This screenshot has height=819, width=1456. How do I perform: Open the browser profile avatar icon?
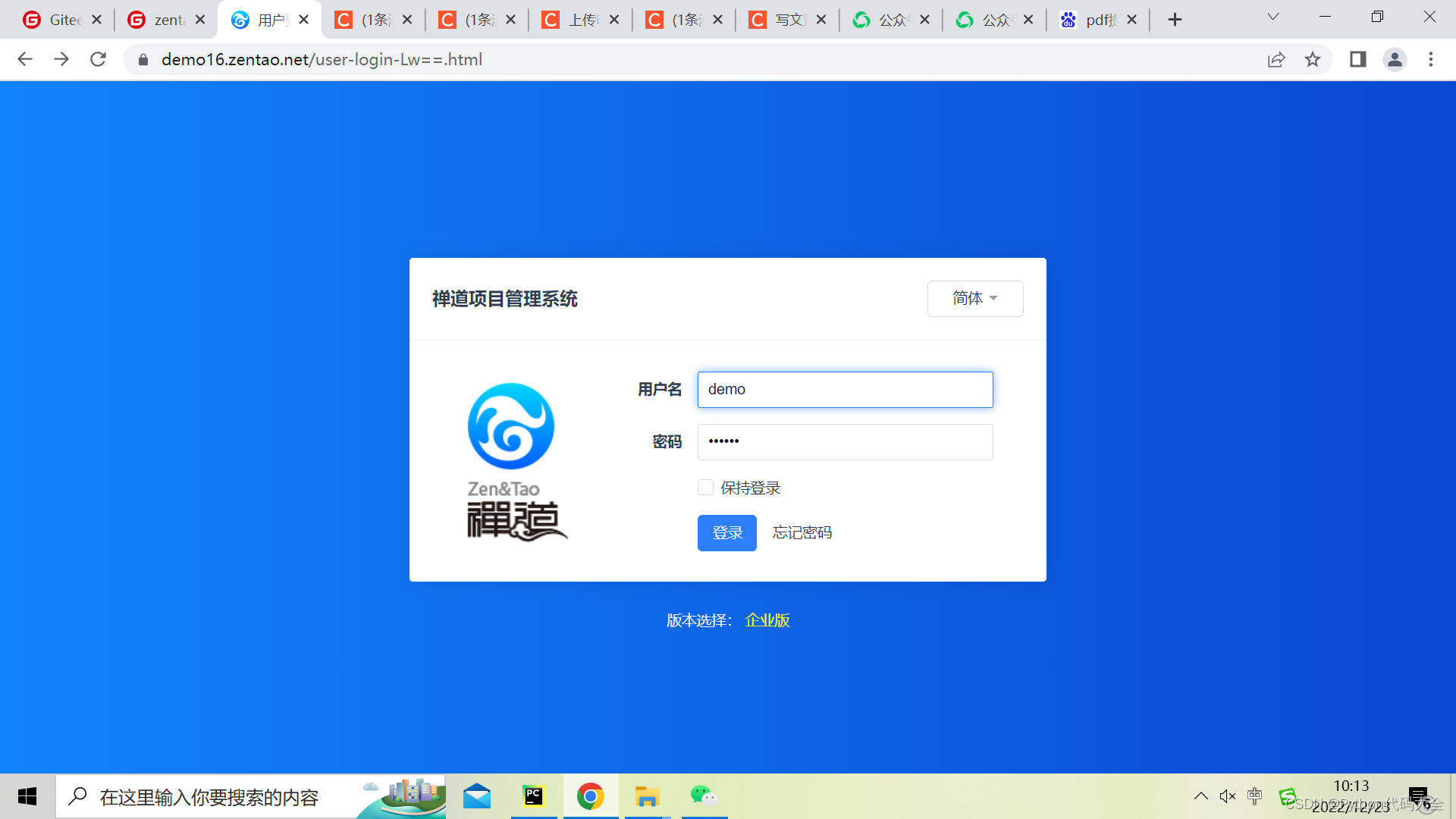[1395, 59]
